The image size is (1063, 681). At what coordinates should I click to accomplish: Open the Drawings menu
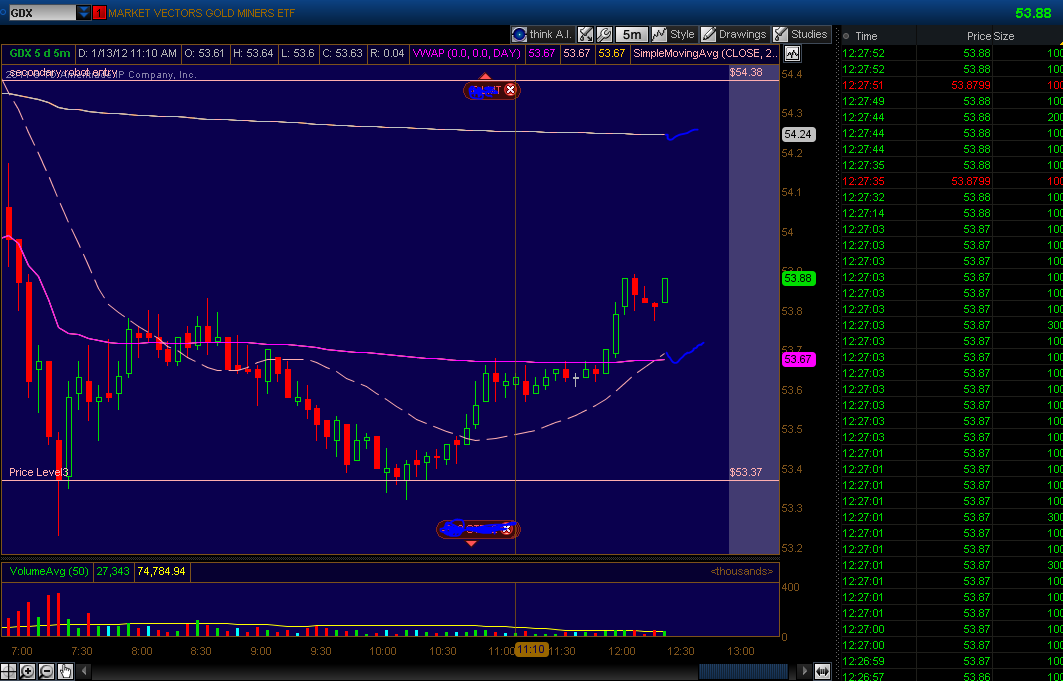[735, 35]
